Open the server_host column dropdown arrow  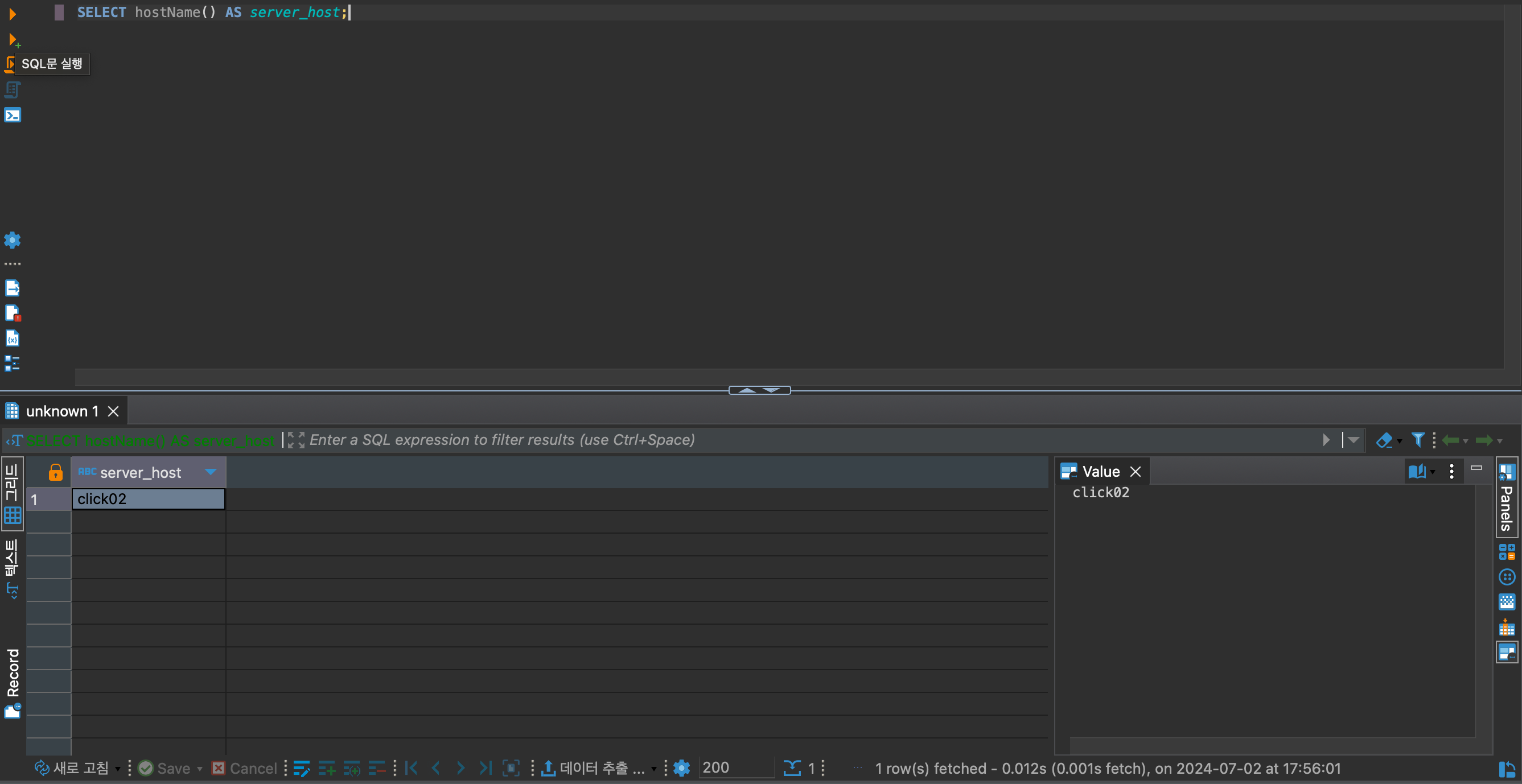coord(211,472)
